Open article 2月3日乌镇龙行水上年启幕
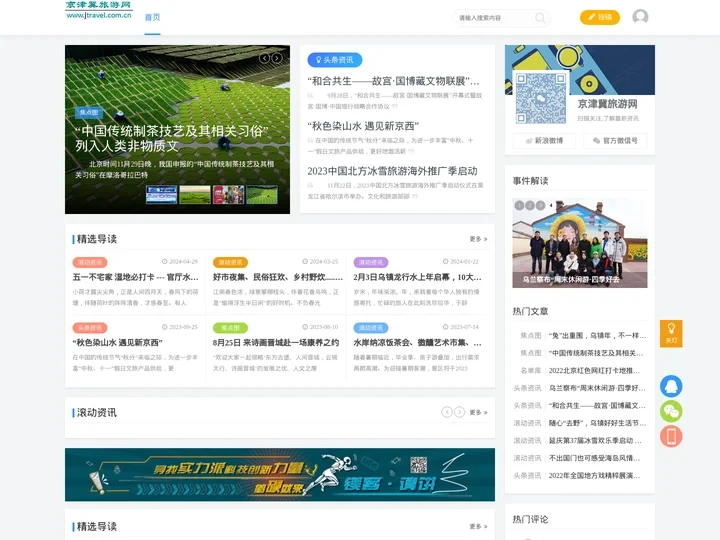The image size is (720, 540). tap(417, 277)
